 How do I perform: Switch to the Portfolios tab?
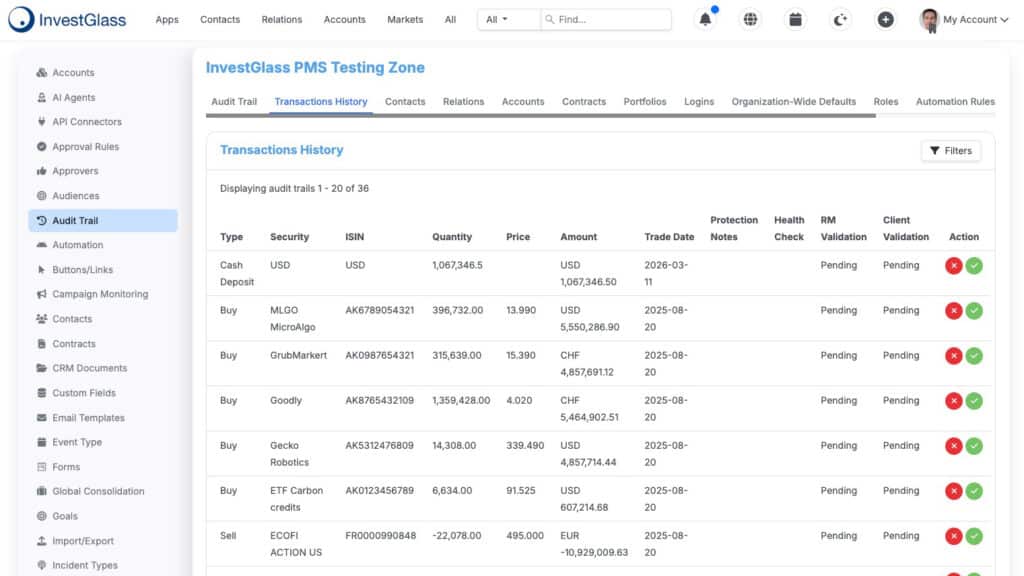tap(645, 102)
